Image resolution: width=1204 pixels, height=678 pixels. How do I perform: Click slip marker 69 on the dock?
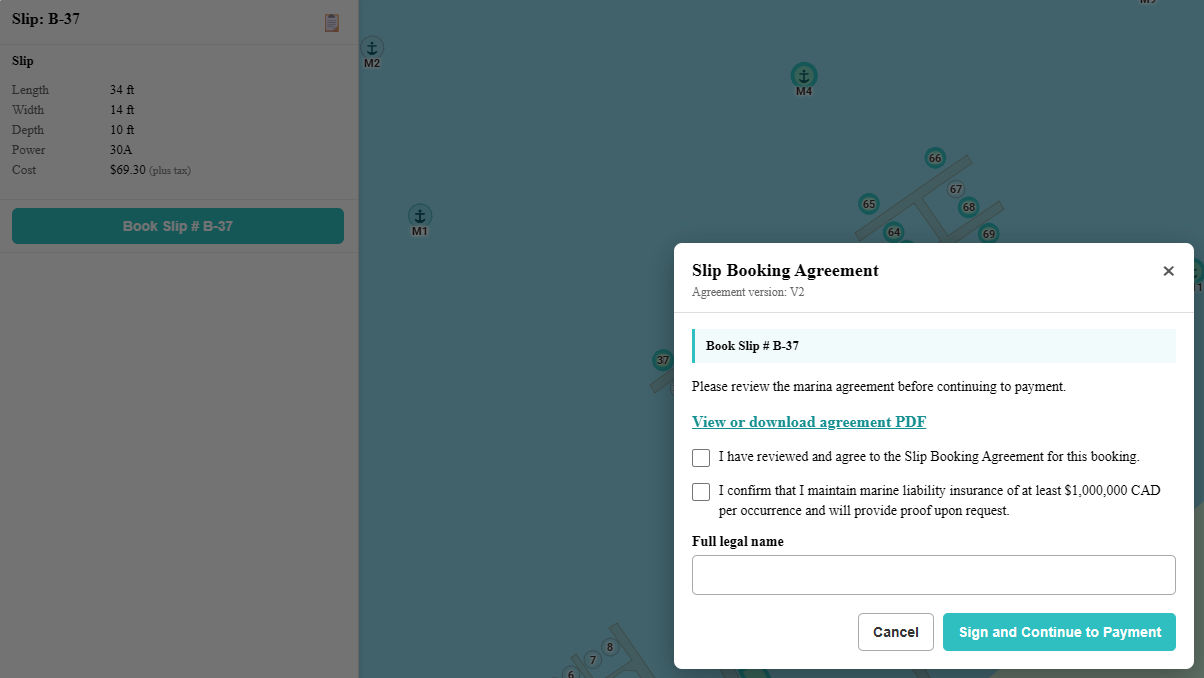(x=989, y=234)
